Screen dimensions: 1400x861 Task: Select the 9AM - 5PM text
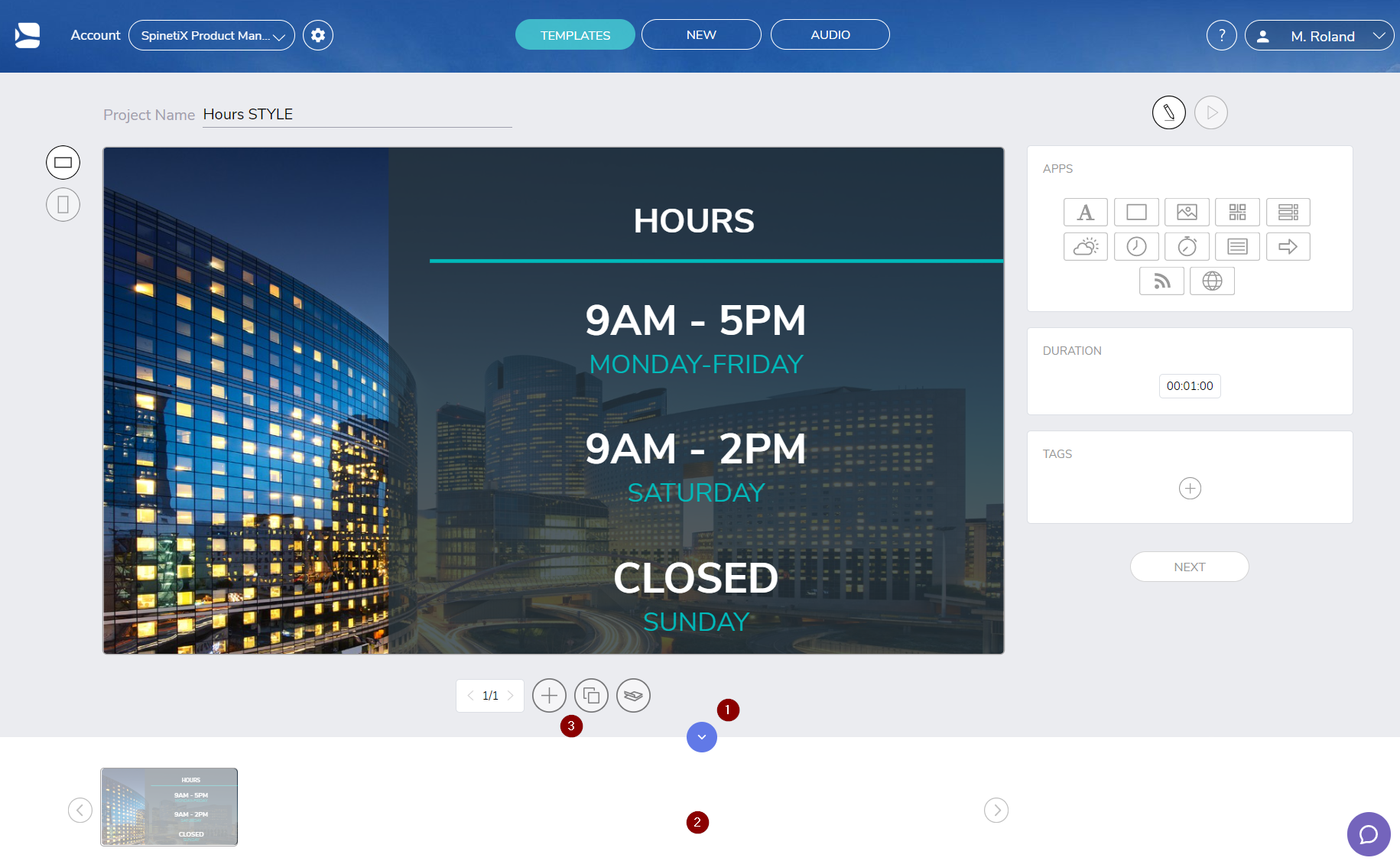click(x=696, y=320)
